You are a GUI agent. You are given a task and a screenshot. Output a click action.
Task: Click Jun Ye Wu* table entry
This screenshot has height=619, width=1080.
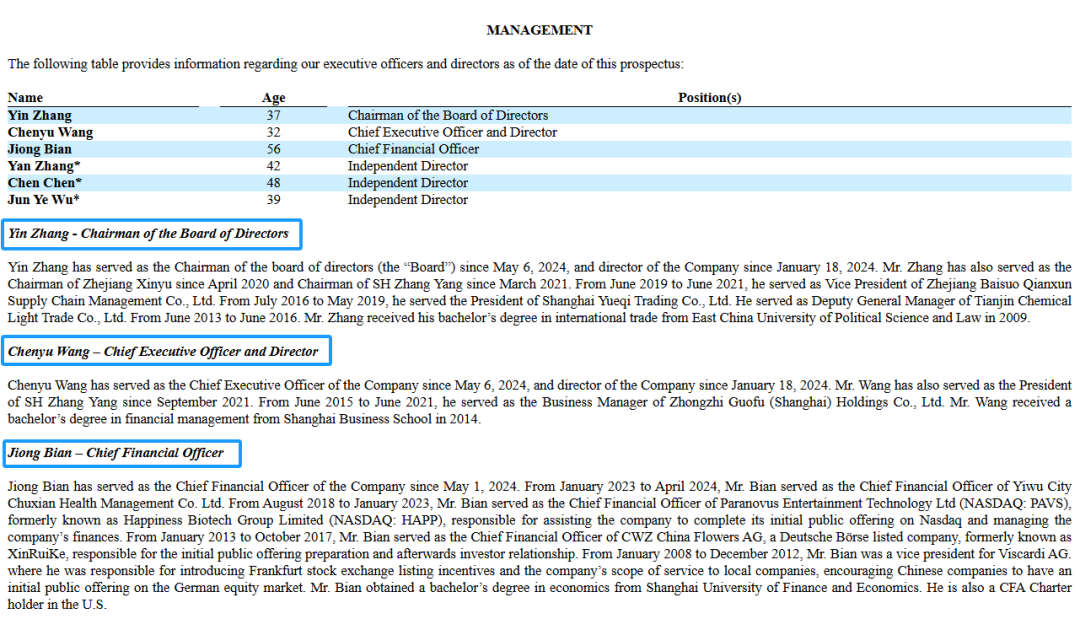pos(45,200)
